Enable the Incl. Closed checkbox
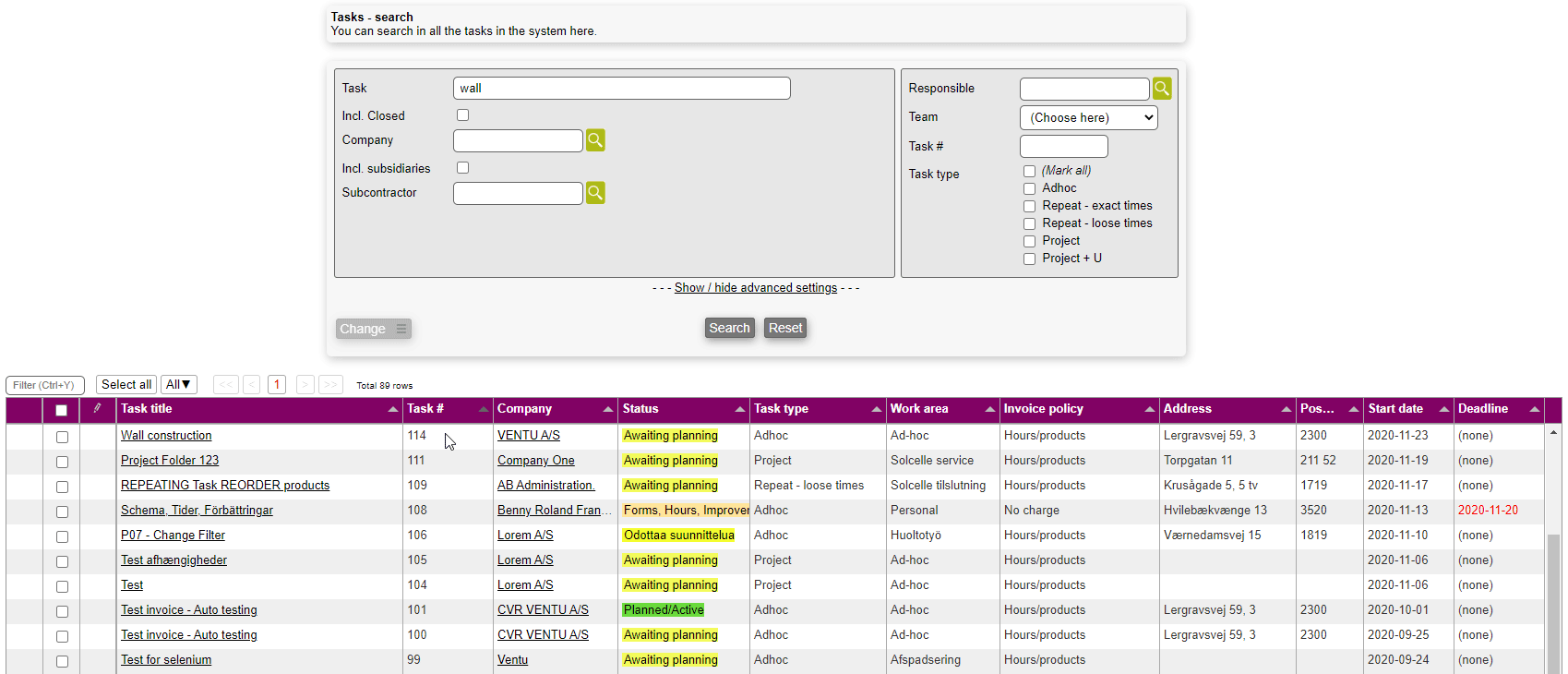Image resolution: width=1568 pixels, height=674 pixels. pyautogui.click(x=462, y=115)
